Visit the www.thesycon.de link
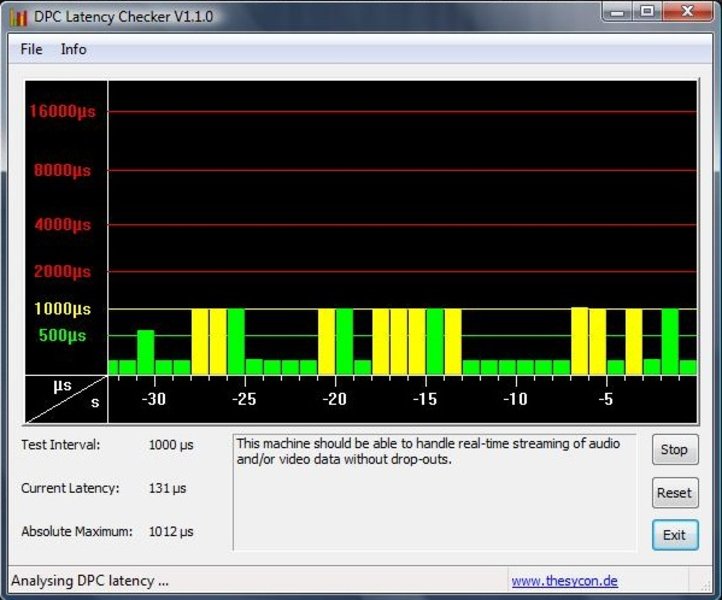 tap(564, 581)
